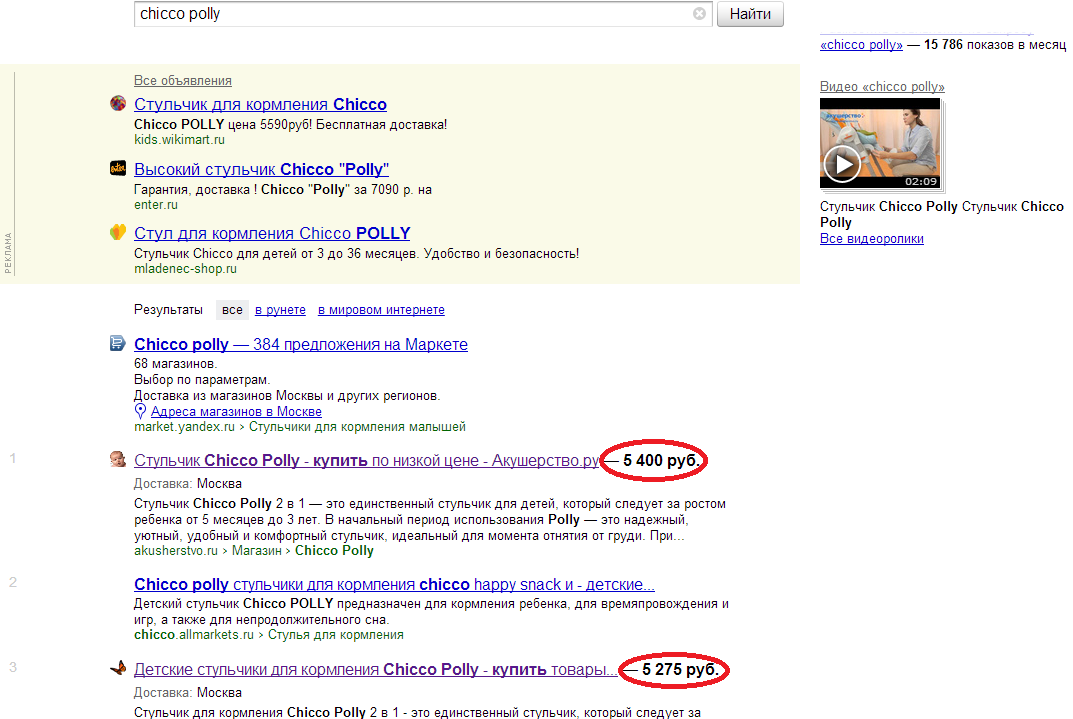Click the Магазин breadcrumb under akusherstvo.ru

pos(257,551)
